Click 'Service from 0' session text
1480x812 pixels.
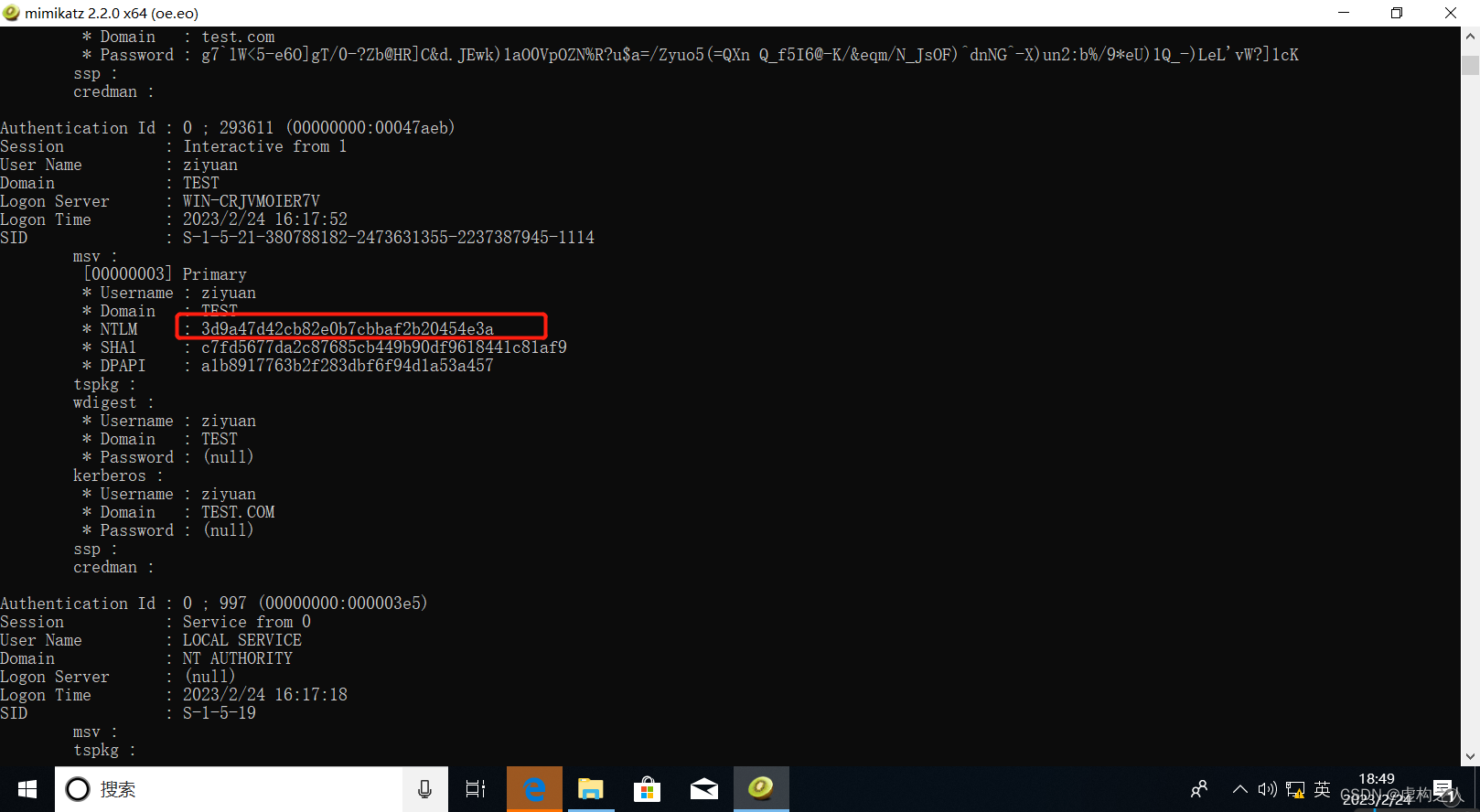point(247,622)
